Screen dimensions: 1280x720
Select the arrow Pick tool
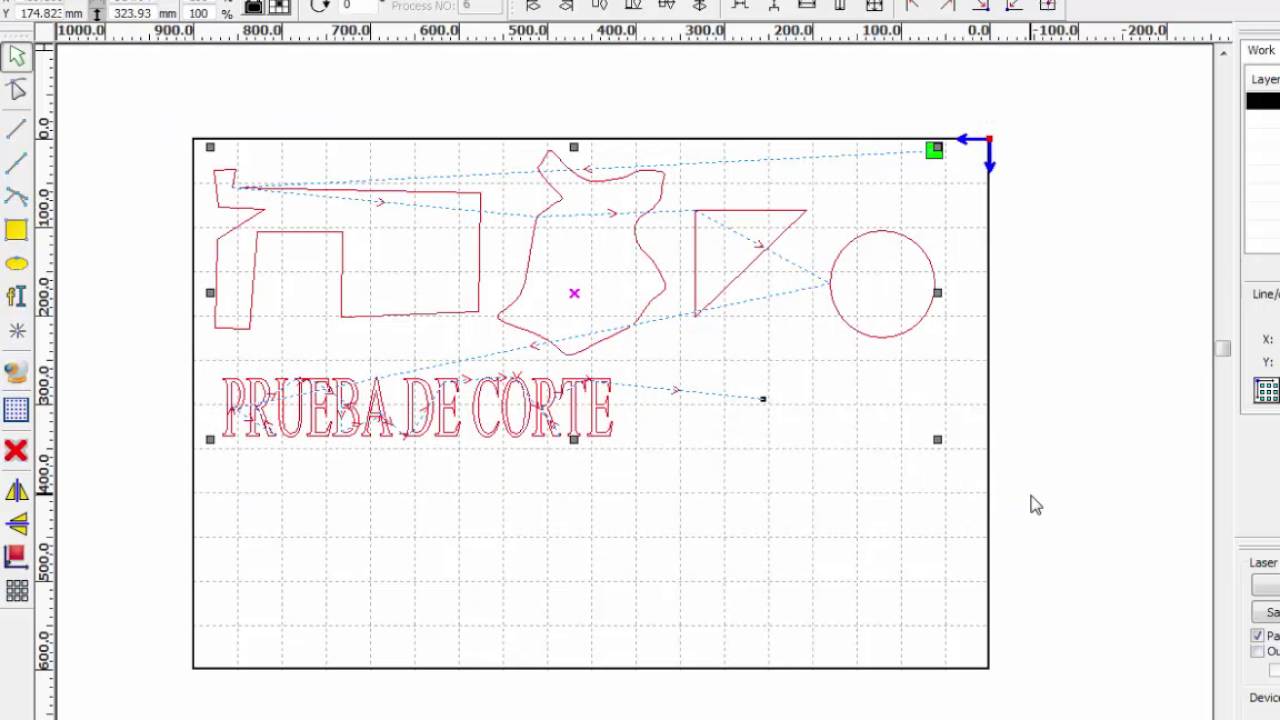click(x=16, y=57)
